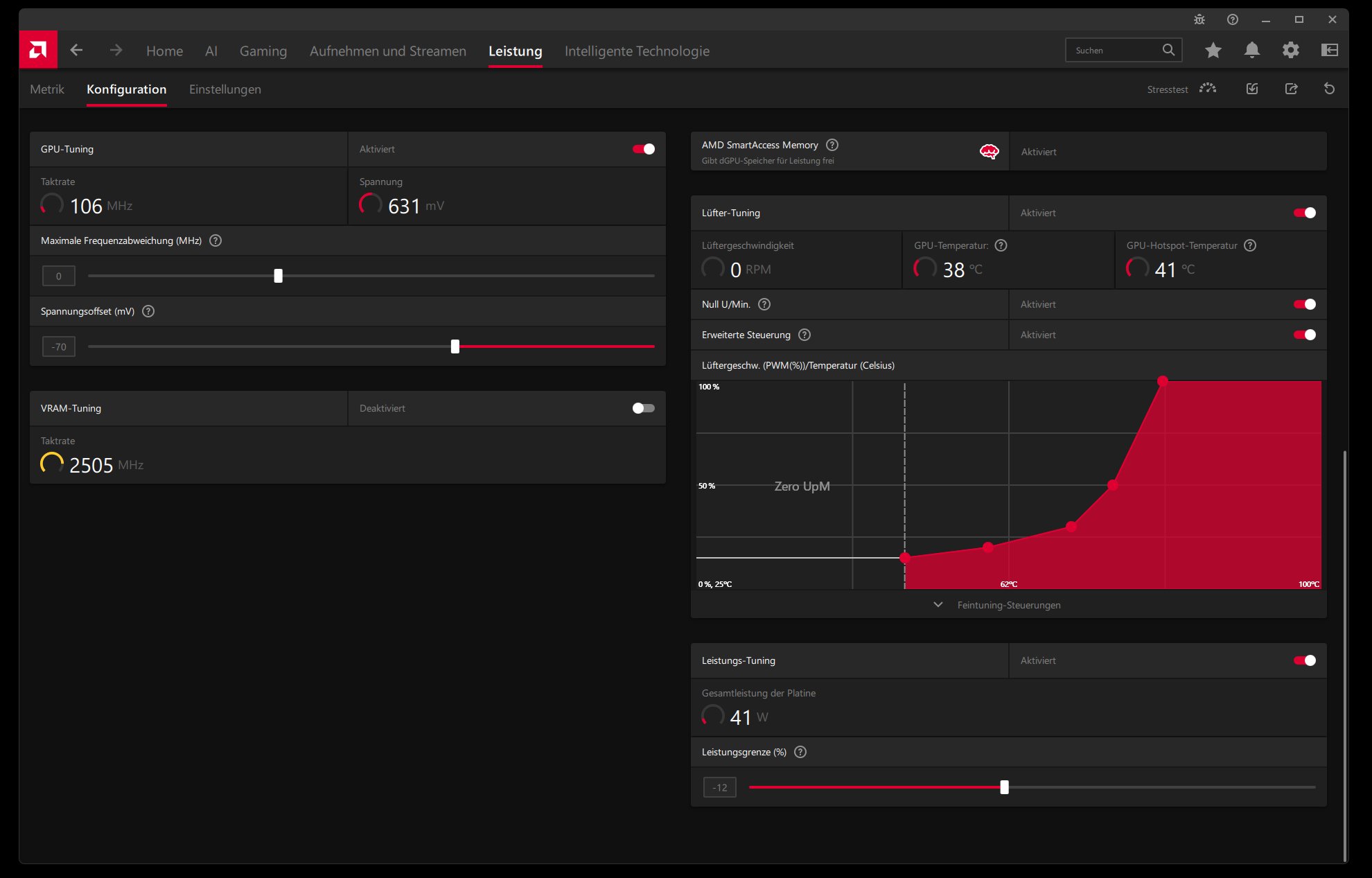The height and width of the screenshot is (878, 1372).
Task: Click the Zero UpM graph label
Action: coord(802,486)
